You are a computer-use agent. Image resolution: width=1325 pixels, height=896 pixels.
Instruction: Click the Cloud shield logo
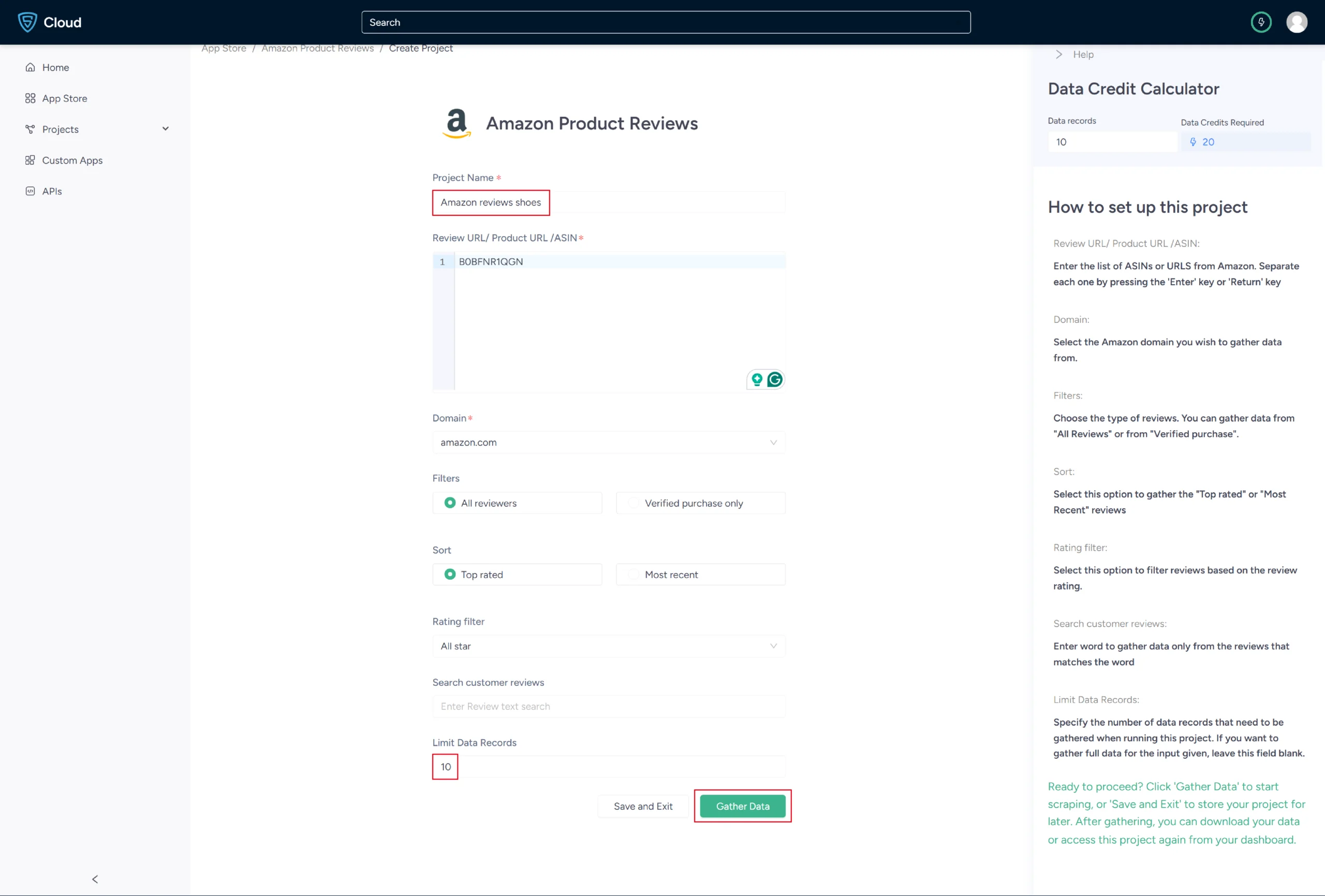coord(27,22)
